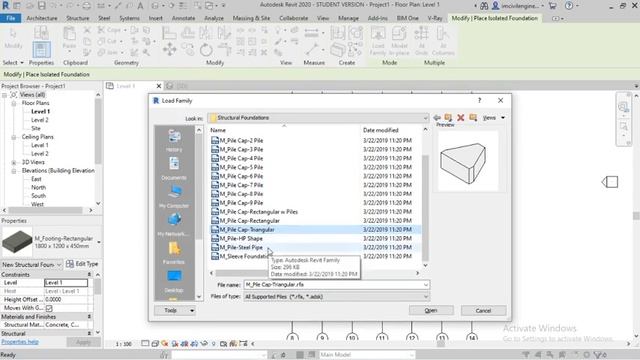Screen dimensions: 640x360
Task: Switch to the View ribbon tab
Action: (323, 18)
